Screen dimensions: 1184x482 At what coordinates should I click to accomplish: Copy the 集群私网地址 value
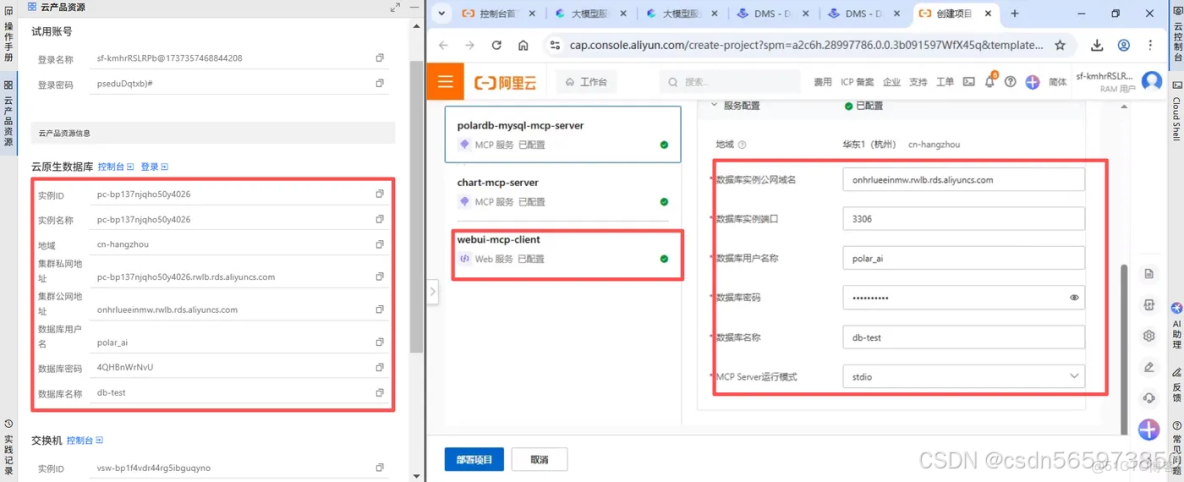[380, 277]
